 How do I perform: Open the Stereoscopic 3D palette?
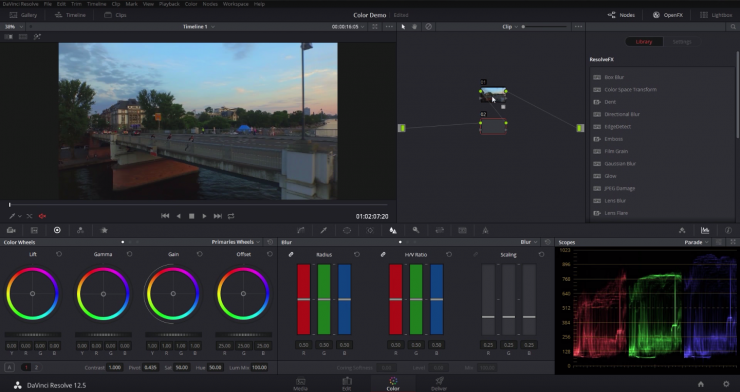coord(462,230)
